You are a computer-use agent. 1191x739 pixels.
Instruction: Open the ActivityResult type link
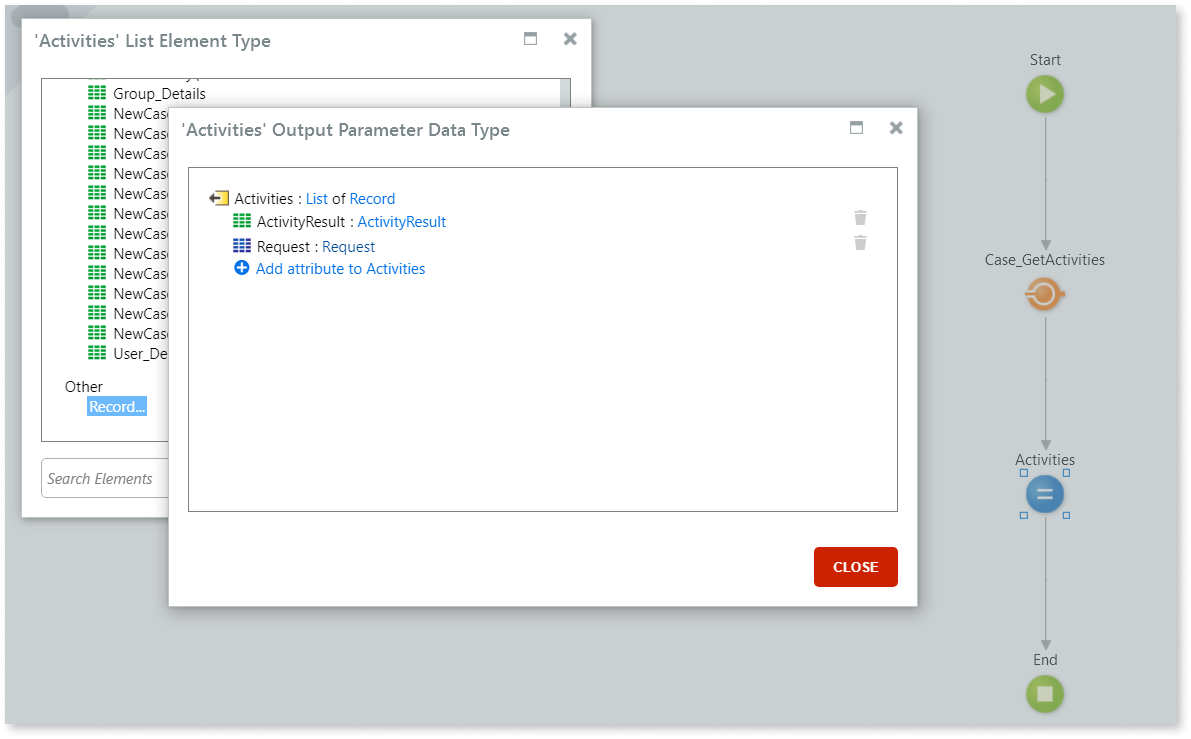coord(402,222)
